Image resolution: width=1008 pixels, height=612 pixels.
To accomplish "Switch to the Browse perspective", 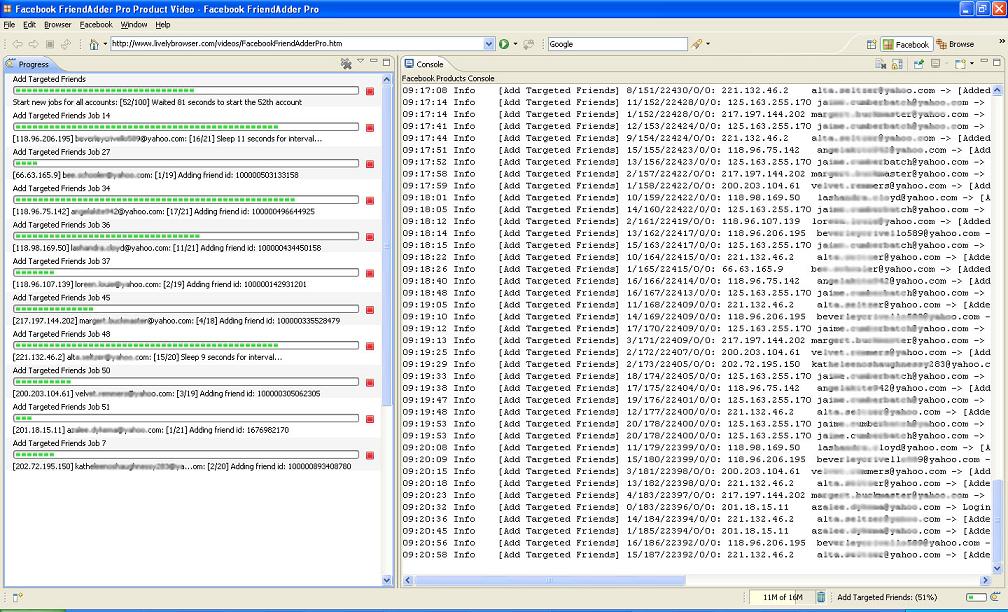I will 955,44.
